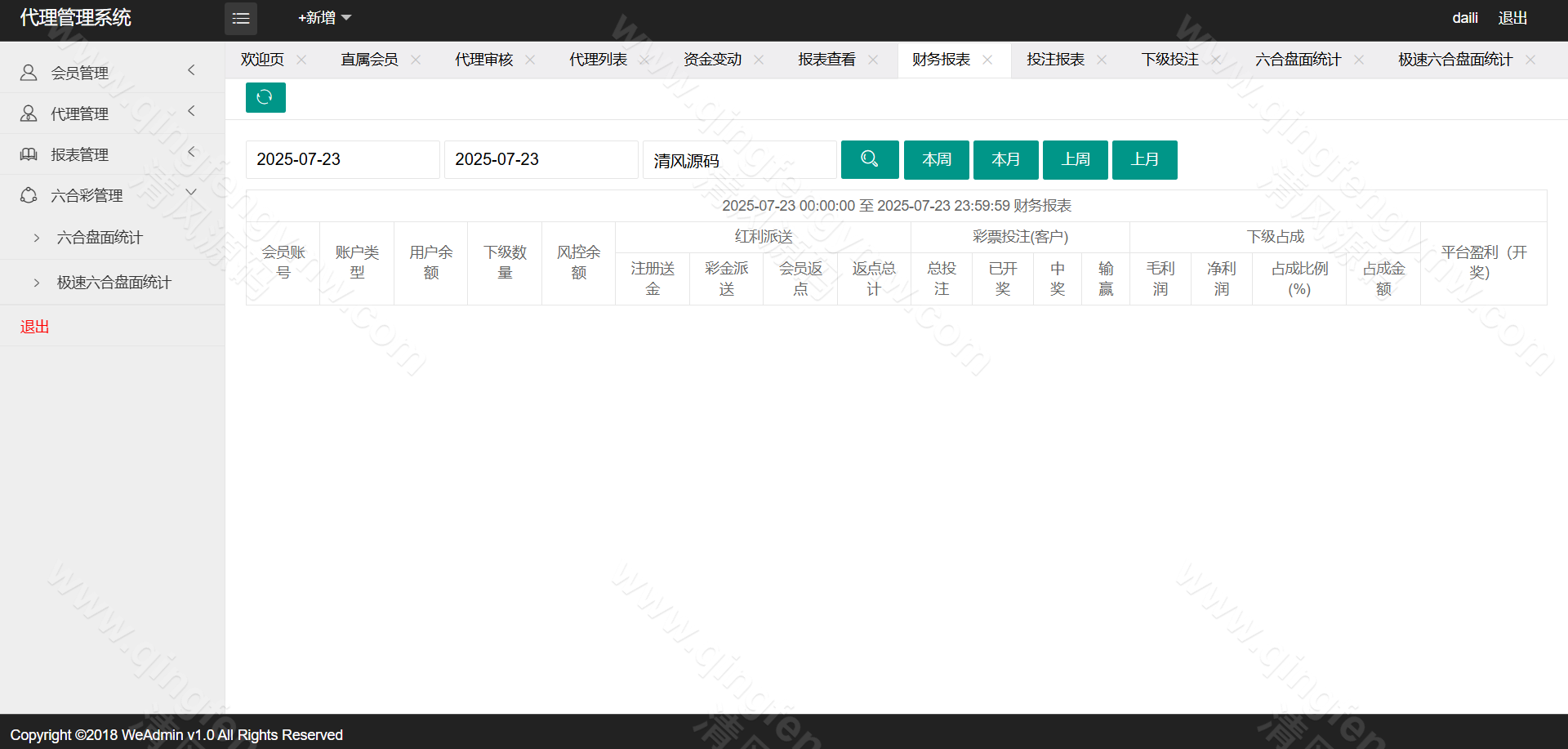
Task: Open 极速六合盘面统计 in the sidebar
Action: click(114, 283)
